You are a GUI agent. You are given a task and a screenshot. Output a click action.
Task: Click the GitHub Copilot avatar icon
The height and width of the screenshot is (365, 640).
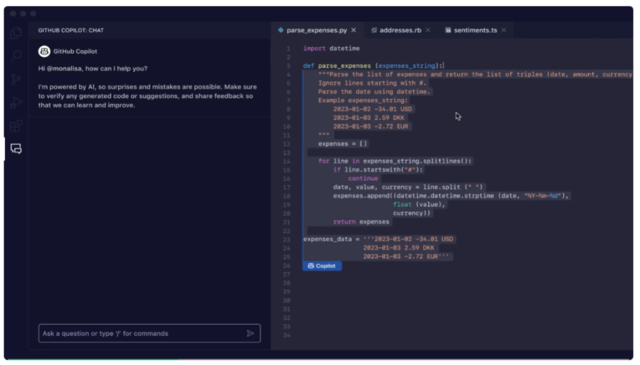44,51
